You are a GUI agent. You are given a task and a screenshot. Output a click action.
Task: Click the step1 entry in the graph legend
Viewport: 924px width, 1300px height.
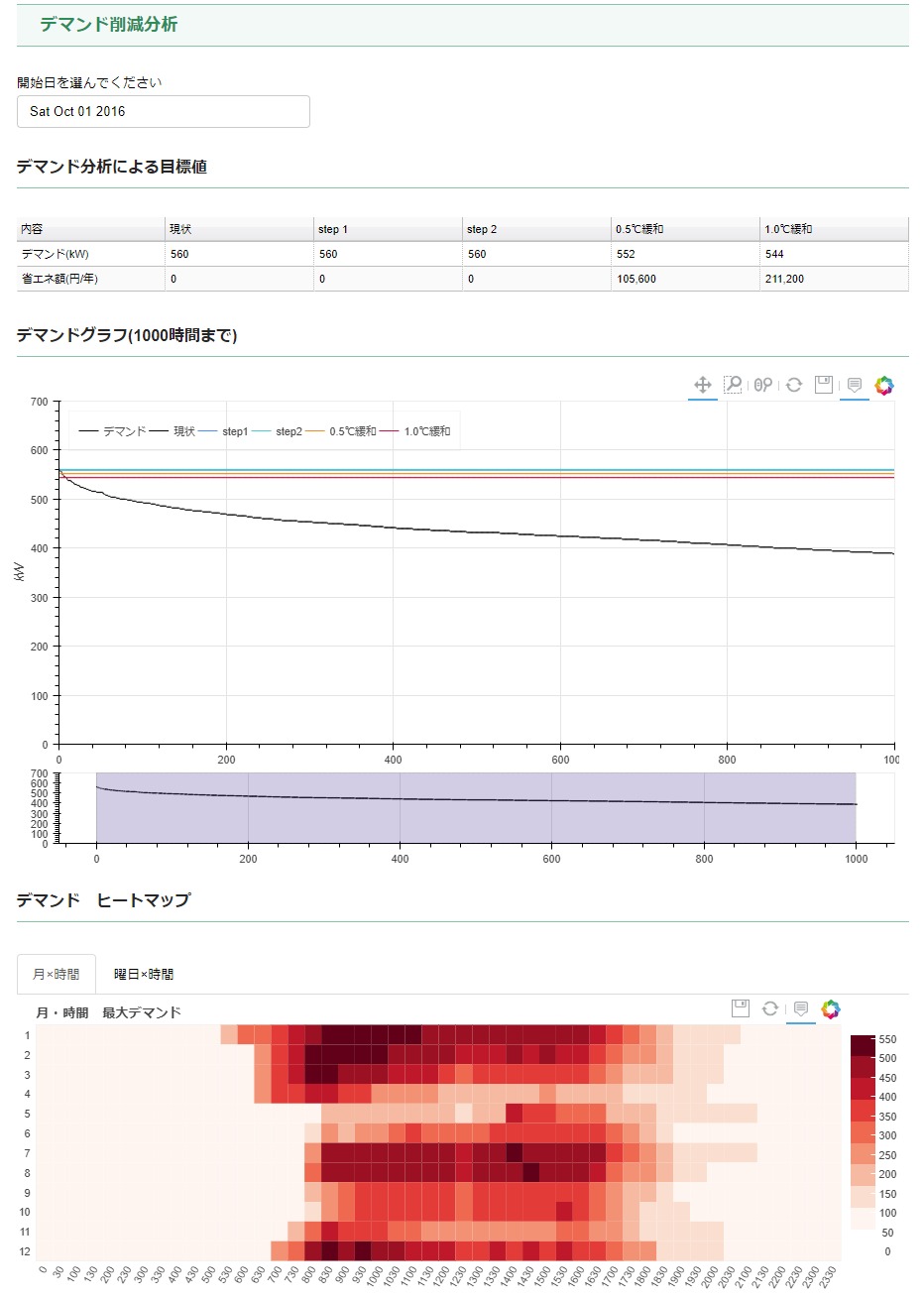click(x=223, y=431)
